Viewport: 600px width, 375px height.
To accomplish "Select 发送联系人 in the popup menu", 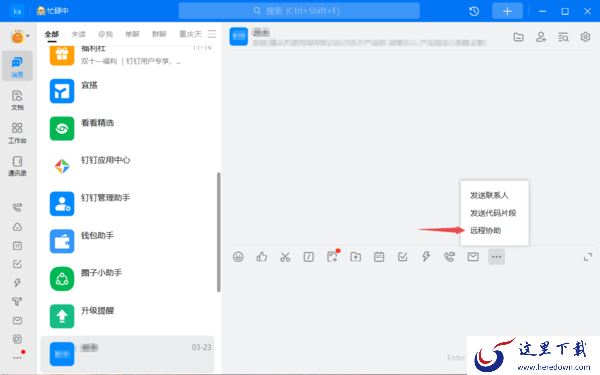I will pyautogui.click(x=489, y=195).
